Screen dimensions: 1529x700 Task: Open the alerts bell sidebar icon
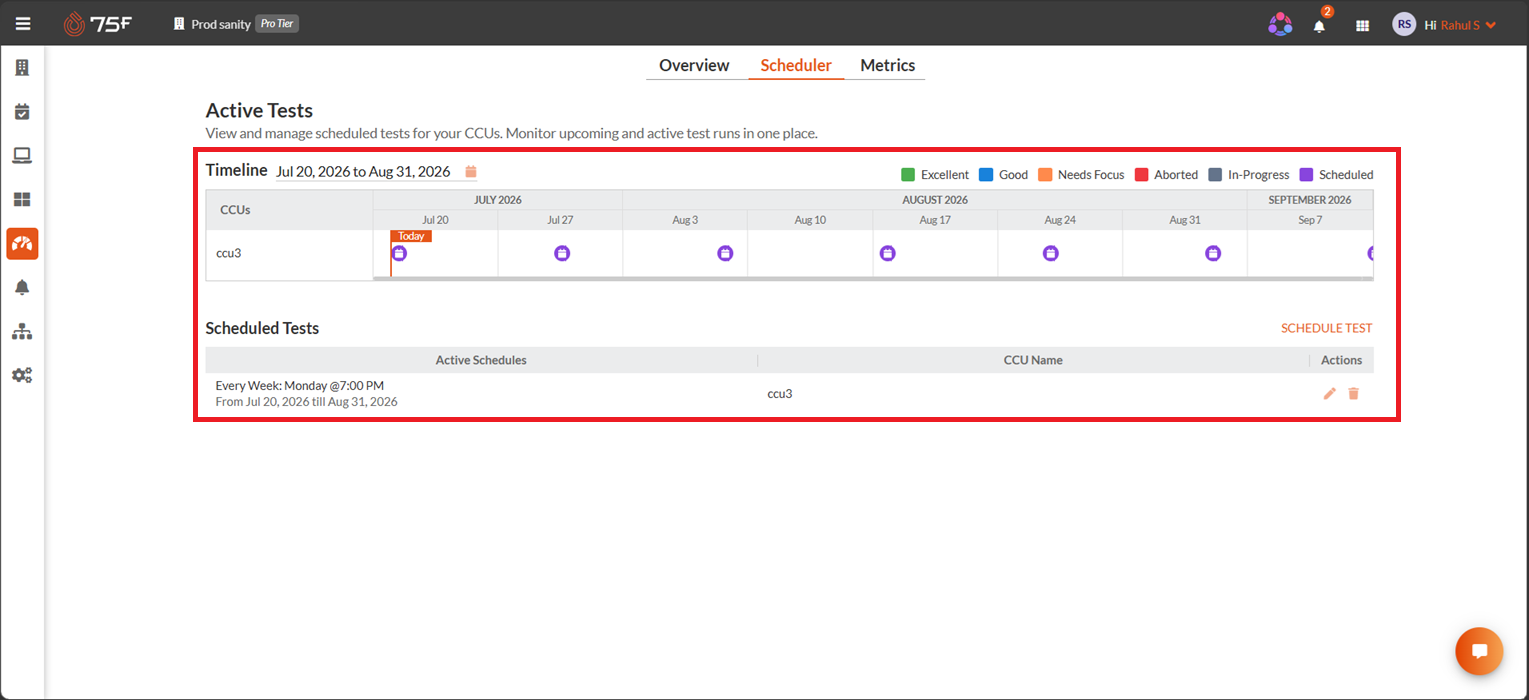click(22, 287)
